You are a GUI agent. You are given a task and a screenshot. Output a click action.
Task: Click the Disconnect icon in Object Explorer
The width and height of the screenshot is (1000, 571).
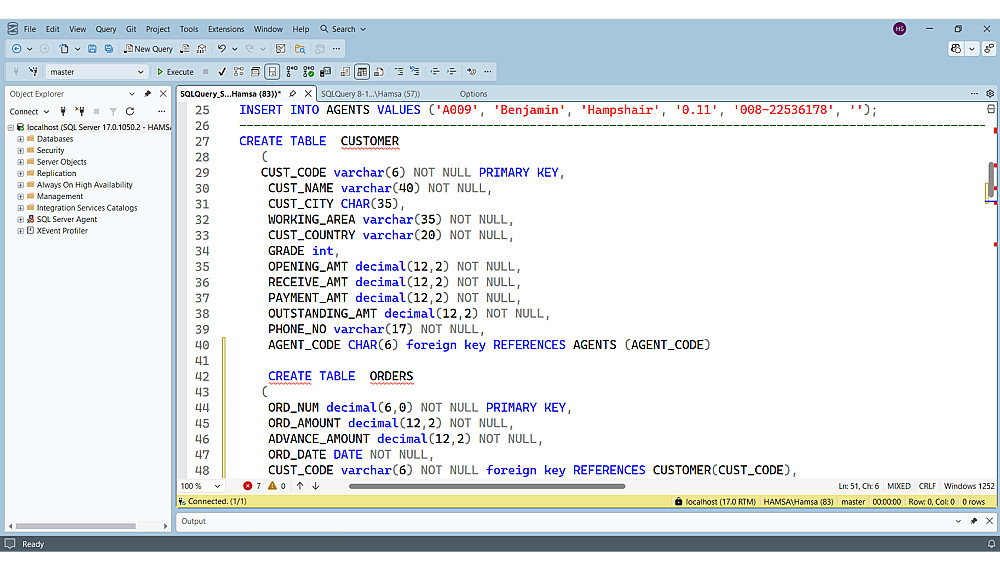pyautogui.click(x=79, y=112)
